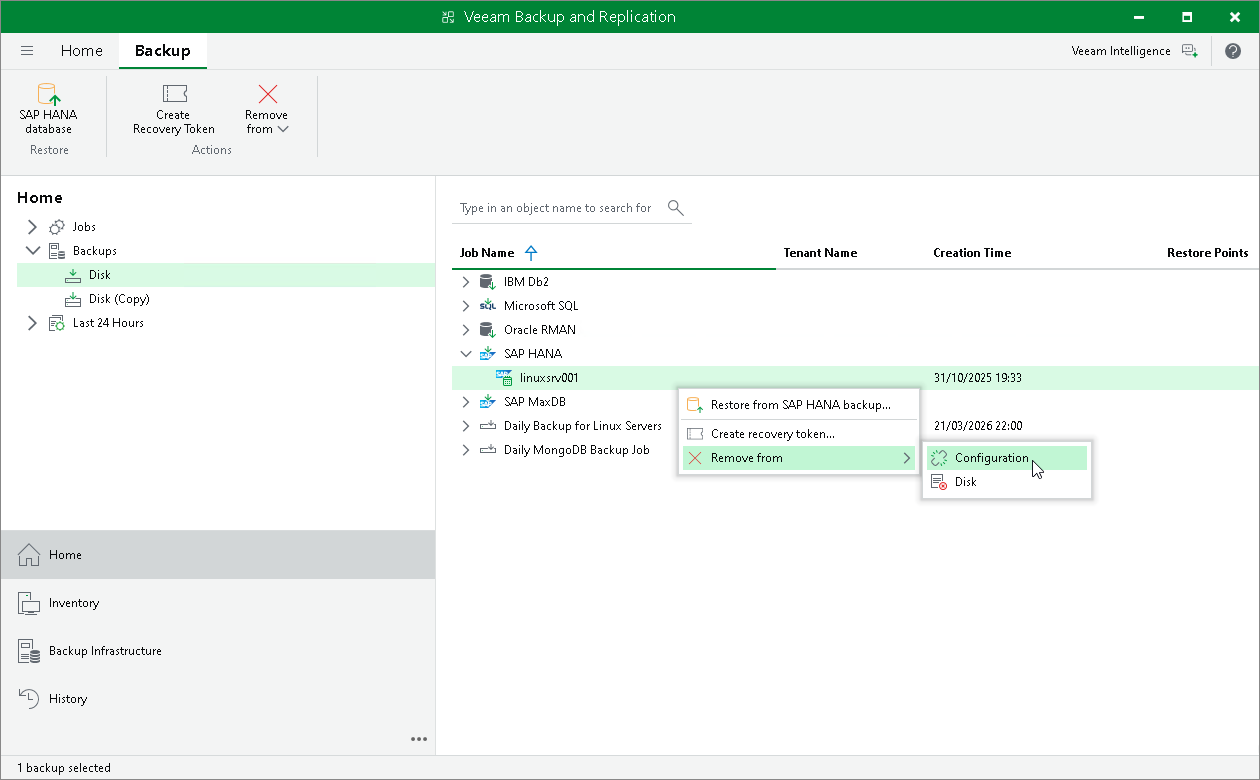Viewport: 1260px width, 780px height.
Task: Click the search magnifier icon
Action: (676, 208)
